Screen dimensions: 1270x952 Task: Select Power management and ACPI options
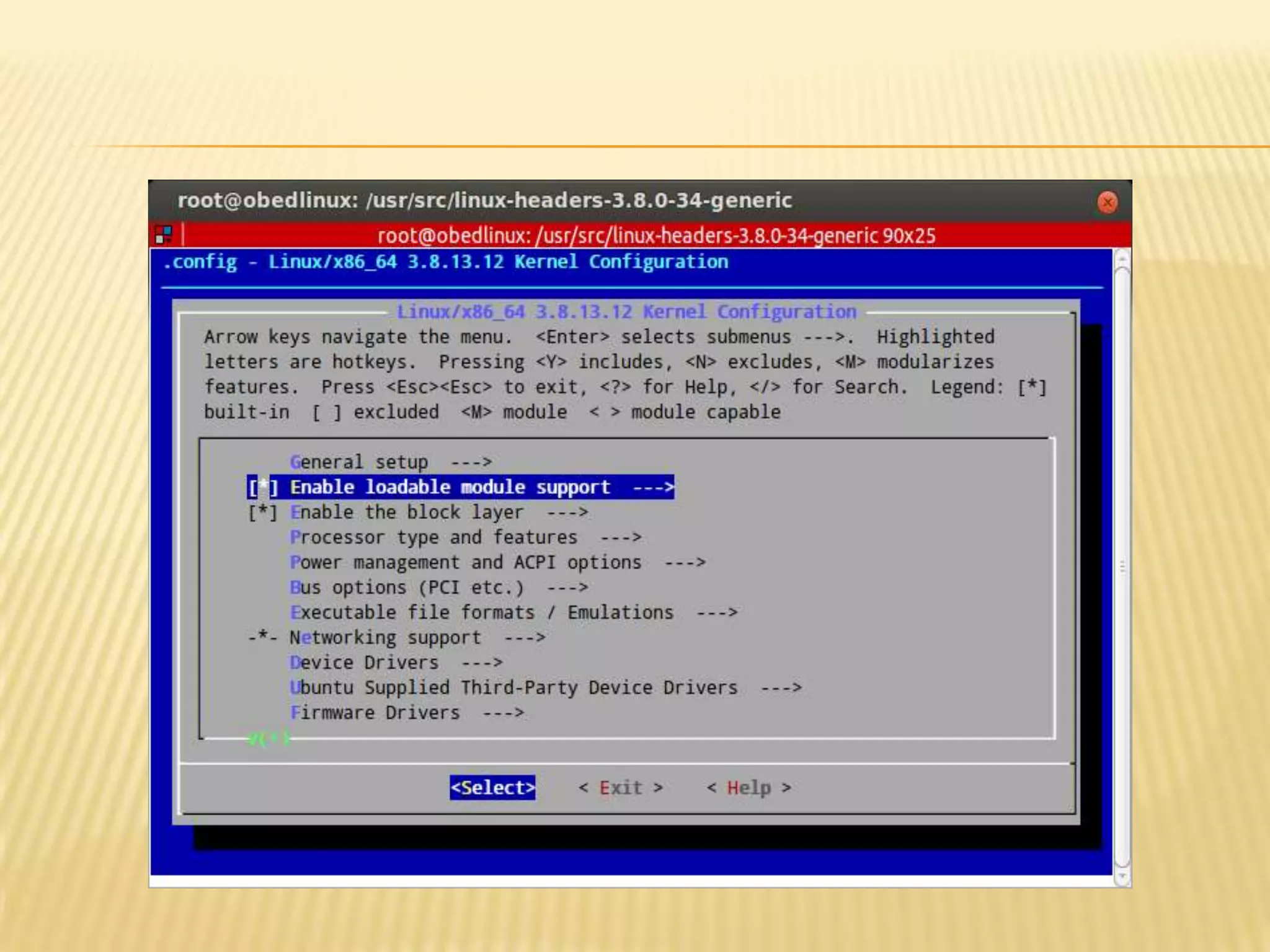click(x=465, y=563)
